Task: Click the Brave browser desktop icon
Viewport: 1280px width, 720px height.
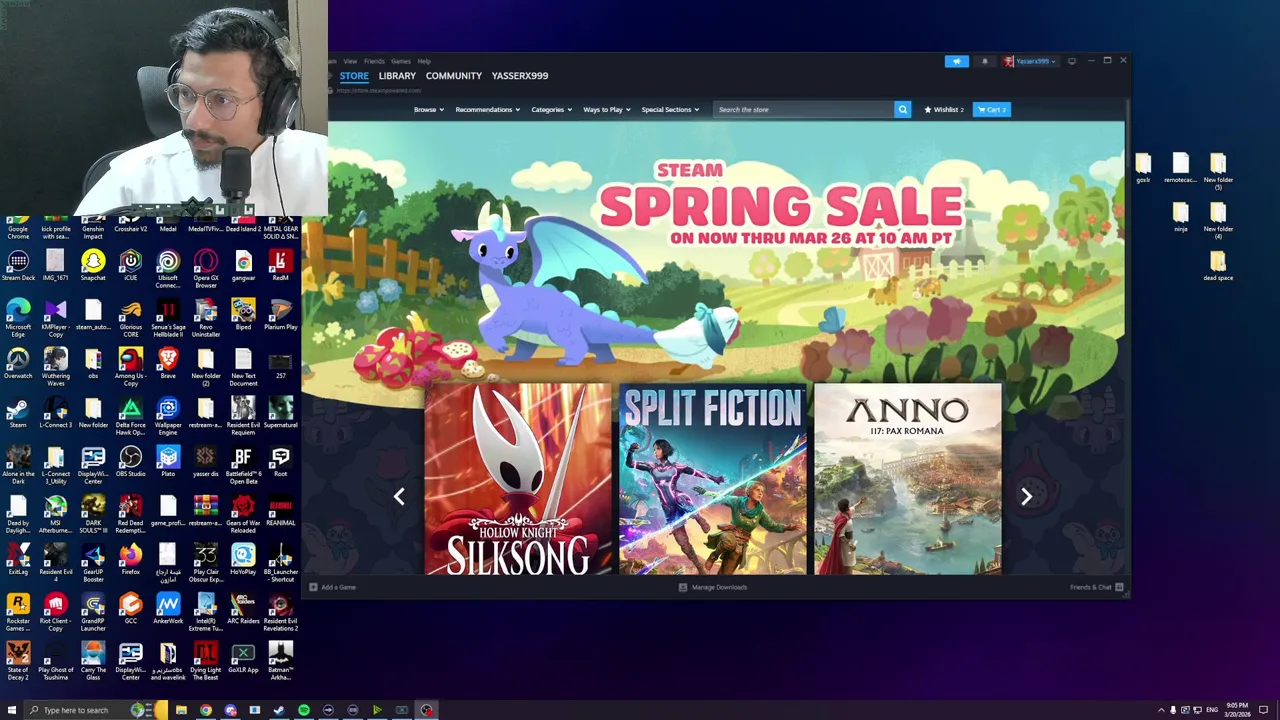Action: coord(168,364)
